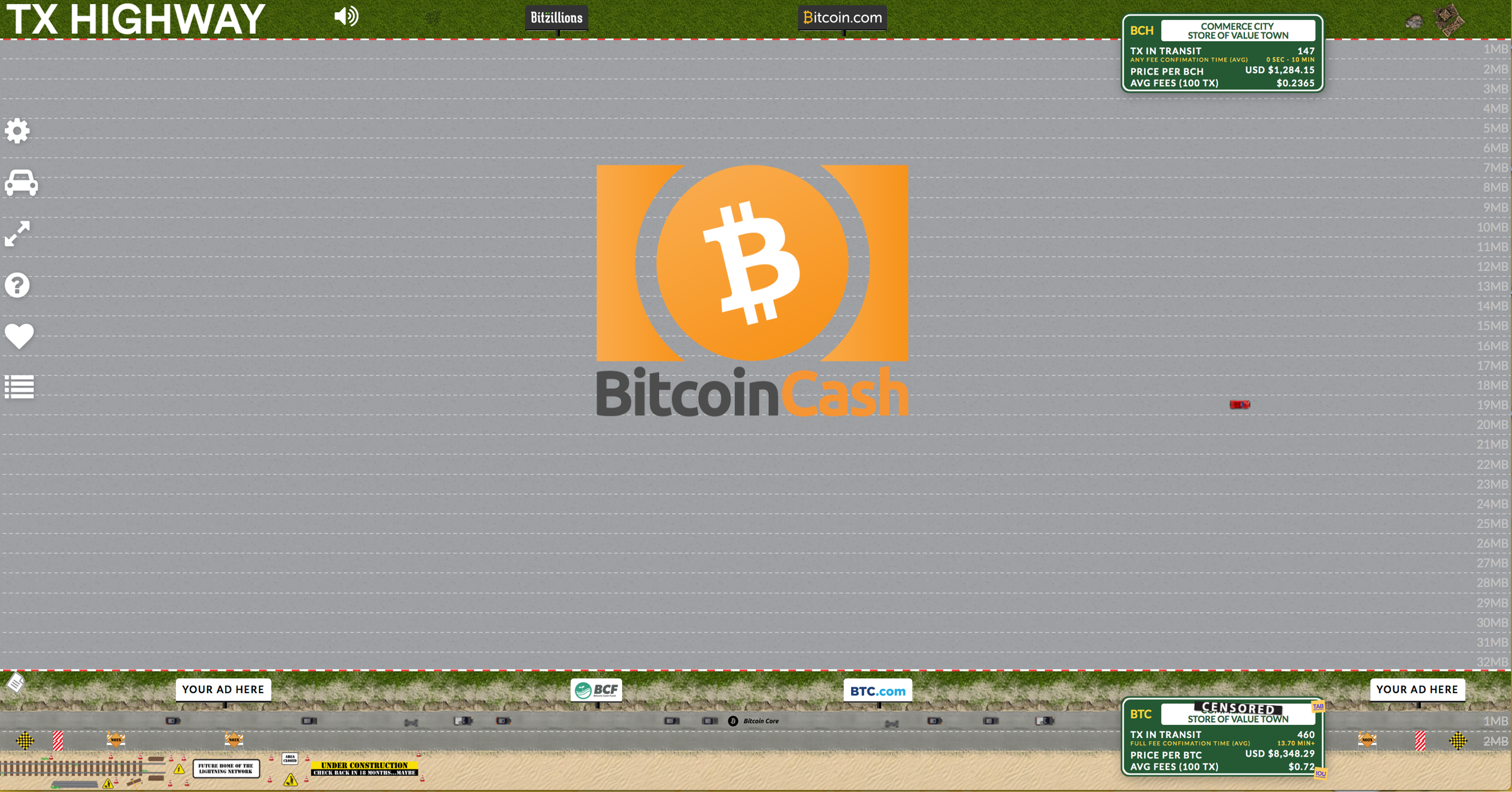Click the BCH label on the green sign
This screenshot has width=1512, height=792.
tap(1142, 31)
